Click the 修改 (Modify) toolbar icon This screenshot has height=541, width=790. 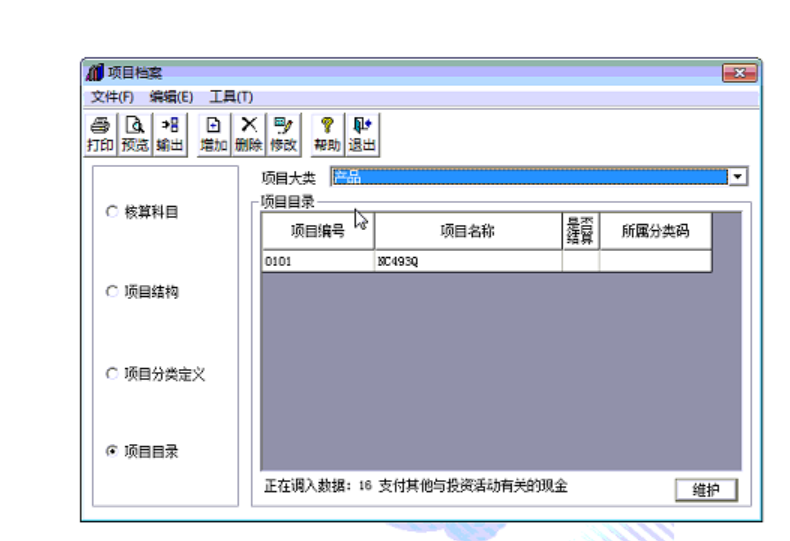coord(284,134)
